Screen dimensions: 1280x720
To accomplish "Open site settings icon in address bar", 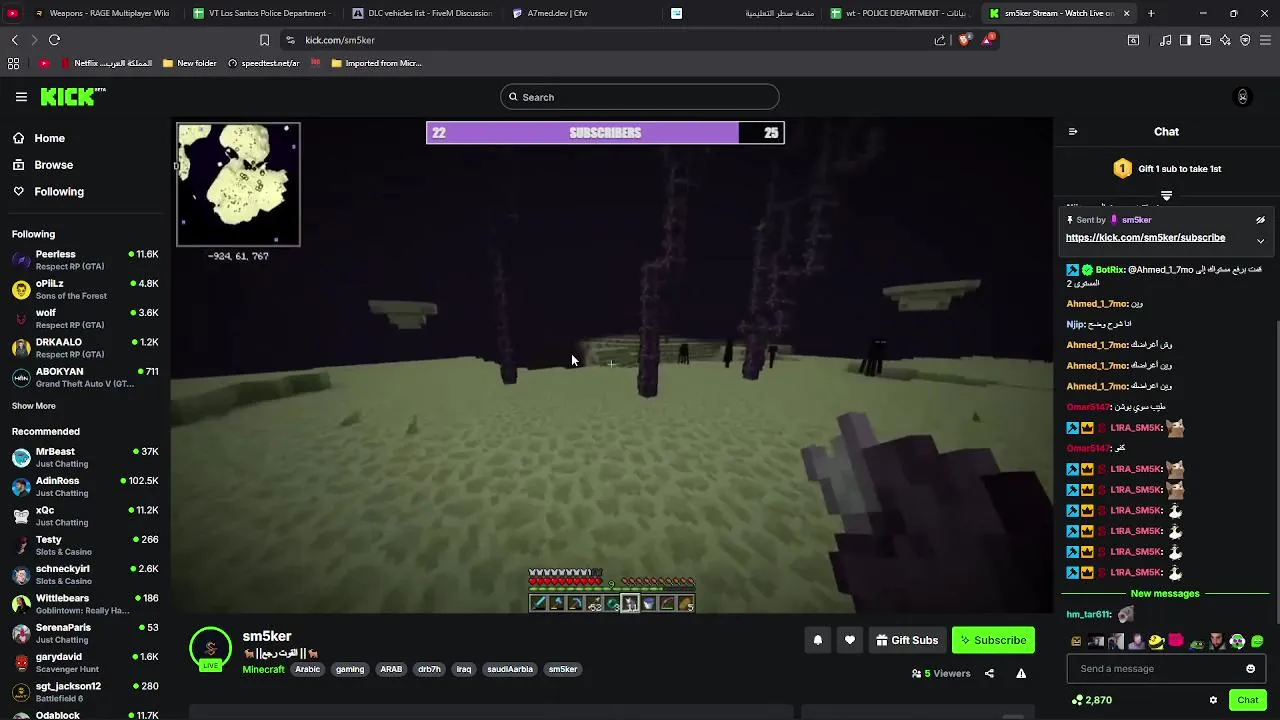I will point(290,40).
